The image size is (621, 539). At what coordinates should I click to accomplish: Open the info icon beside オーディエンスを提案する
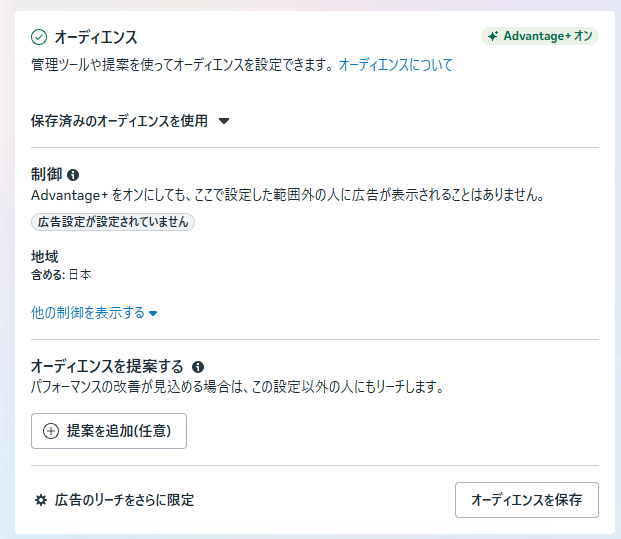pos(198,367)
